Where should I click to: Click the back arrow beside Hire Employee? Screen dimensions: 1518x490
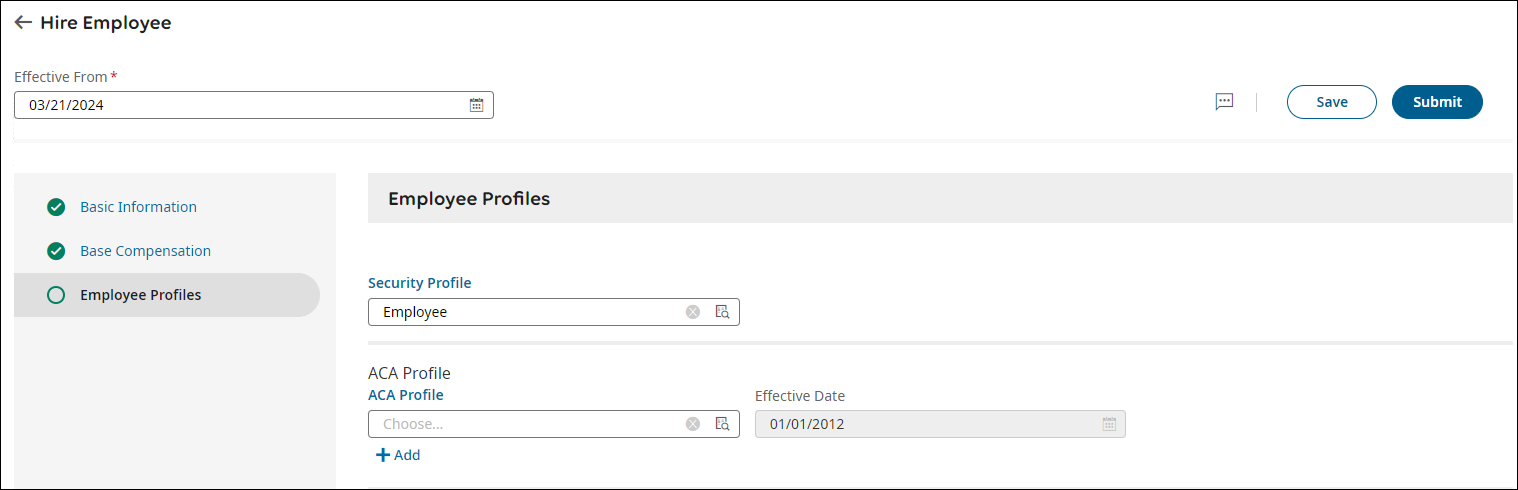coord(23,23)
